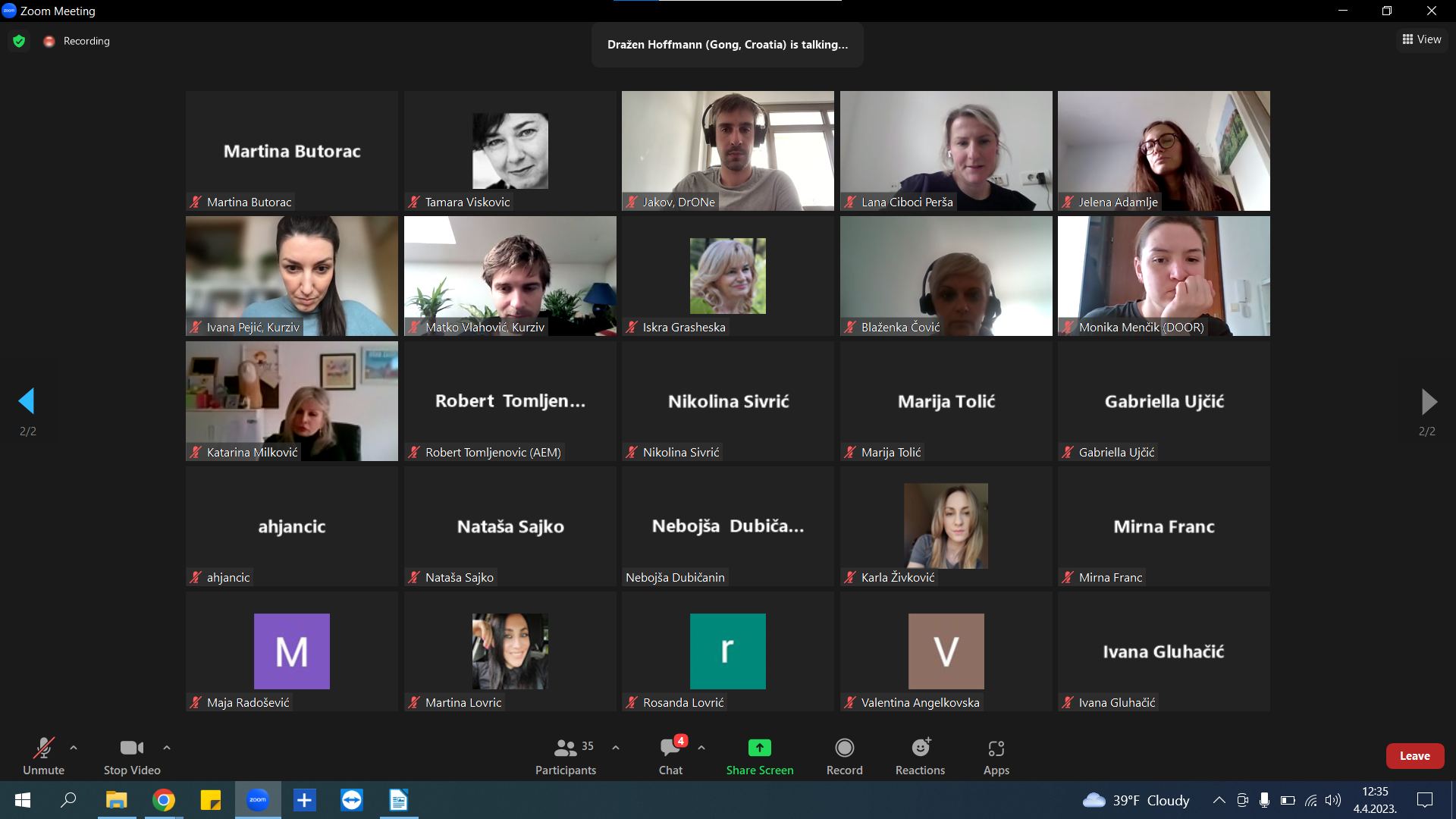Expand video options caret beside Stop Video

point(167,748)
